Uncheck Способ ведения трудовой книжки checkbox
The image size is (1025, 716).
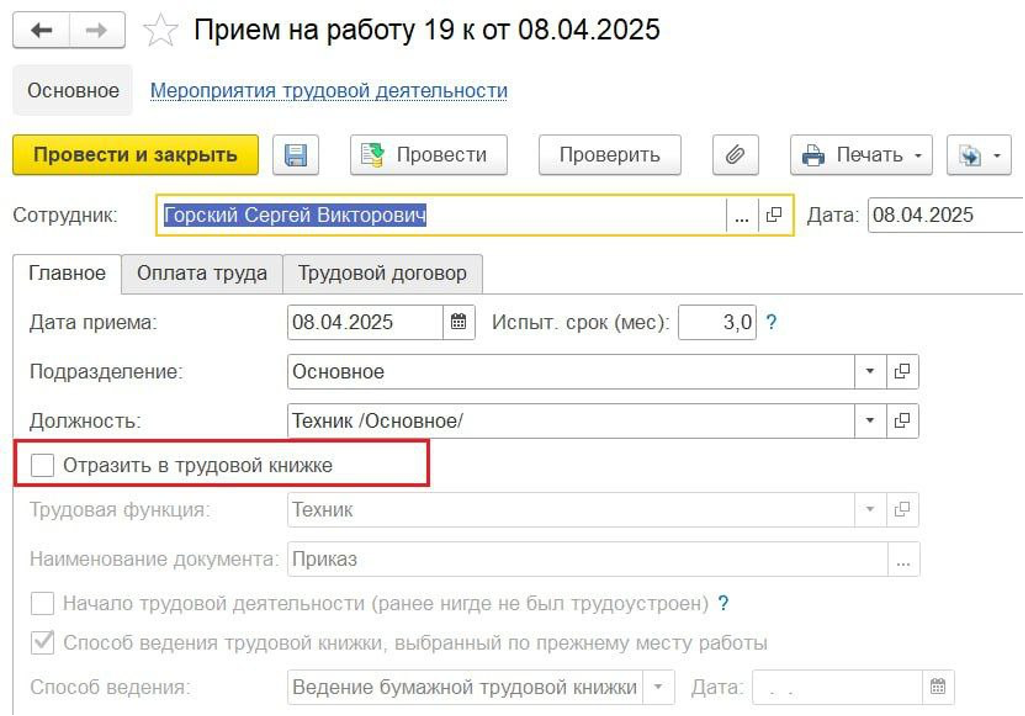tap(43, 642)
